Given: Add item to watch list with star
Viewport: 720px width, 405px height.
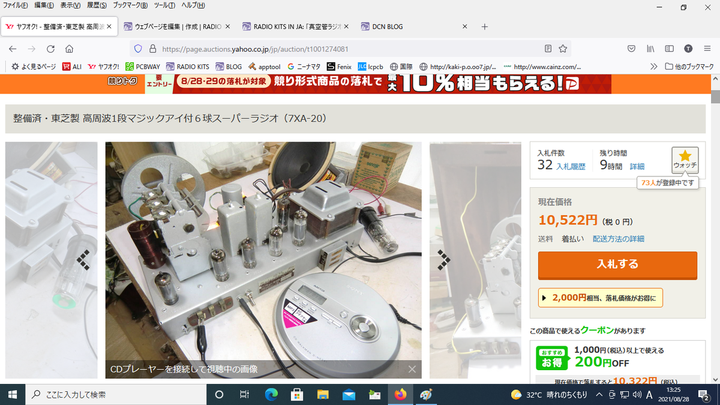Looking at the screenshot, I should coord(684,160).
